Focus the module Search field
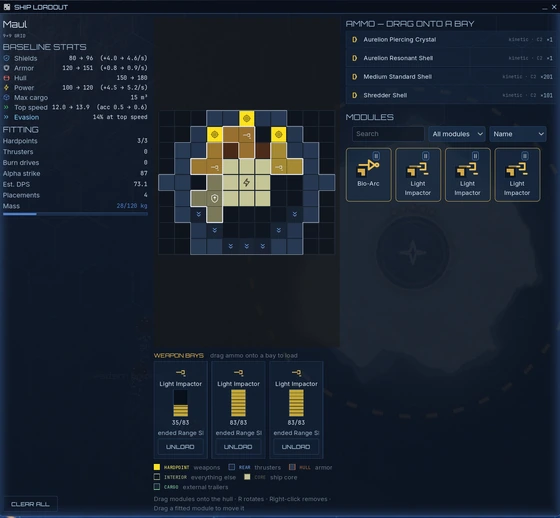 388,134
